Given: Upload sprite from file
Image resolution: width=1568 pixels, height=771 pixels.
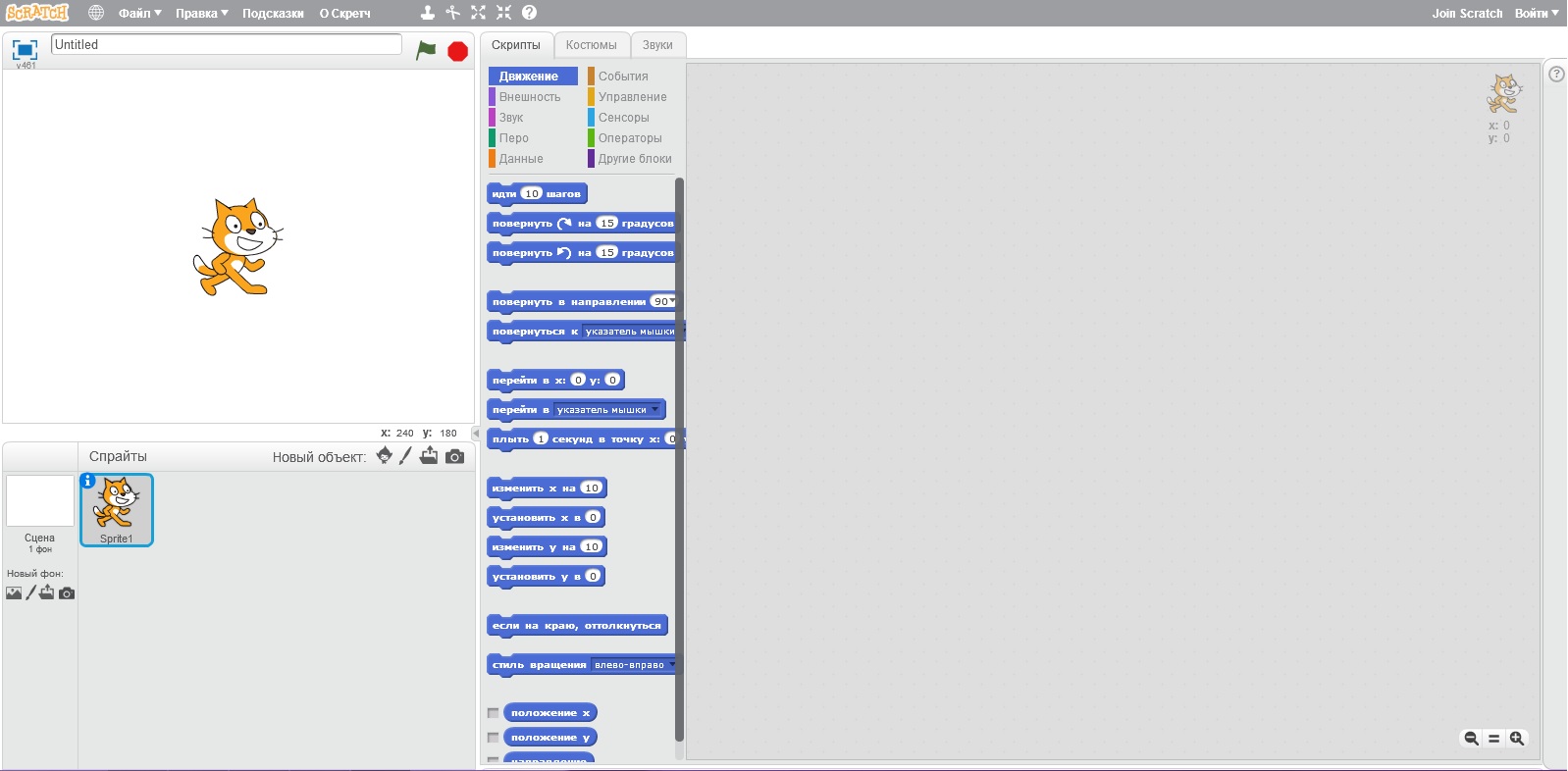Looking at the screenshot, I should pyautogui.click(x=429, y=456).
